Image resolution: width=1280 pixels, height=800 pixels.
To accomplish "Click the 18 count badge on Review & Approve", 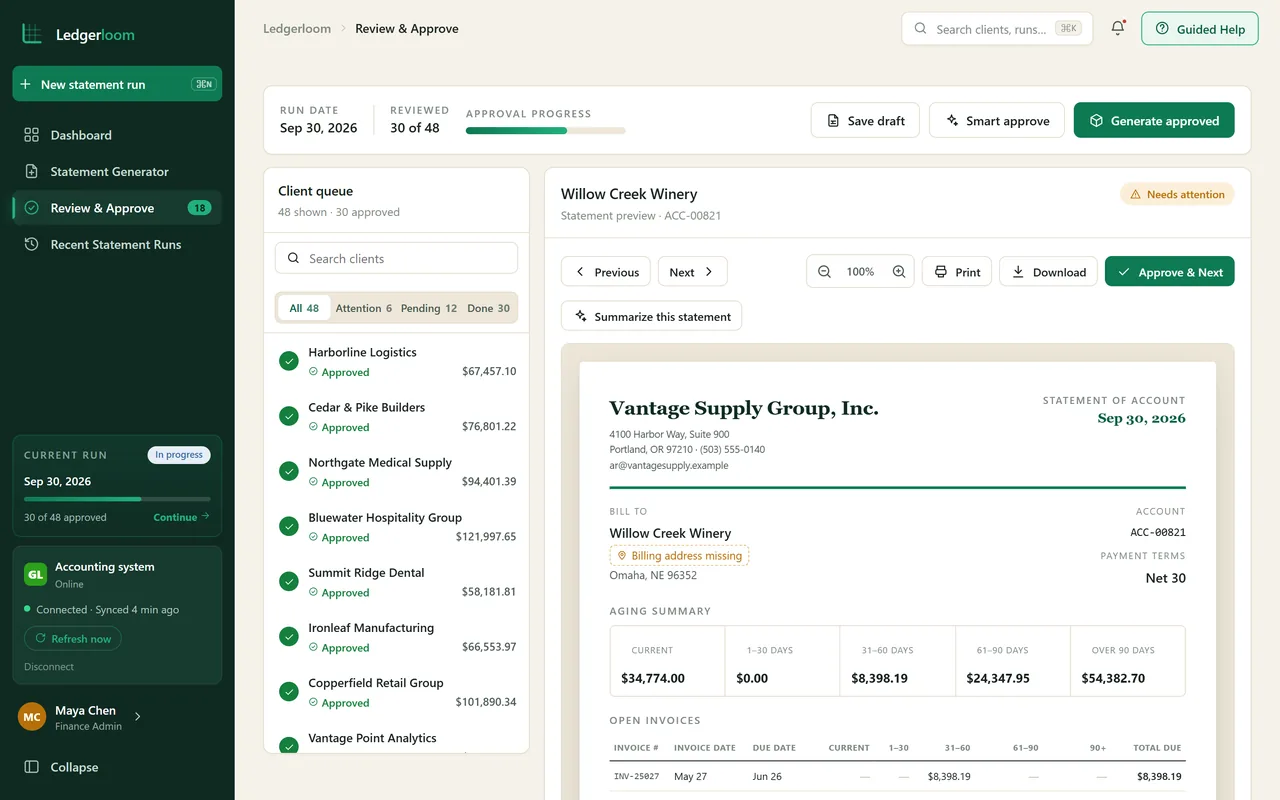I will click(x=199, y=208).
